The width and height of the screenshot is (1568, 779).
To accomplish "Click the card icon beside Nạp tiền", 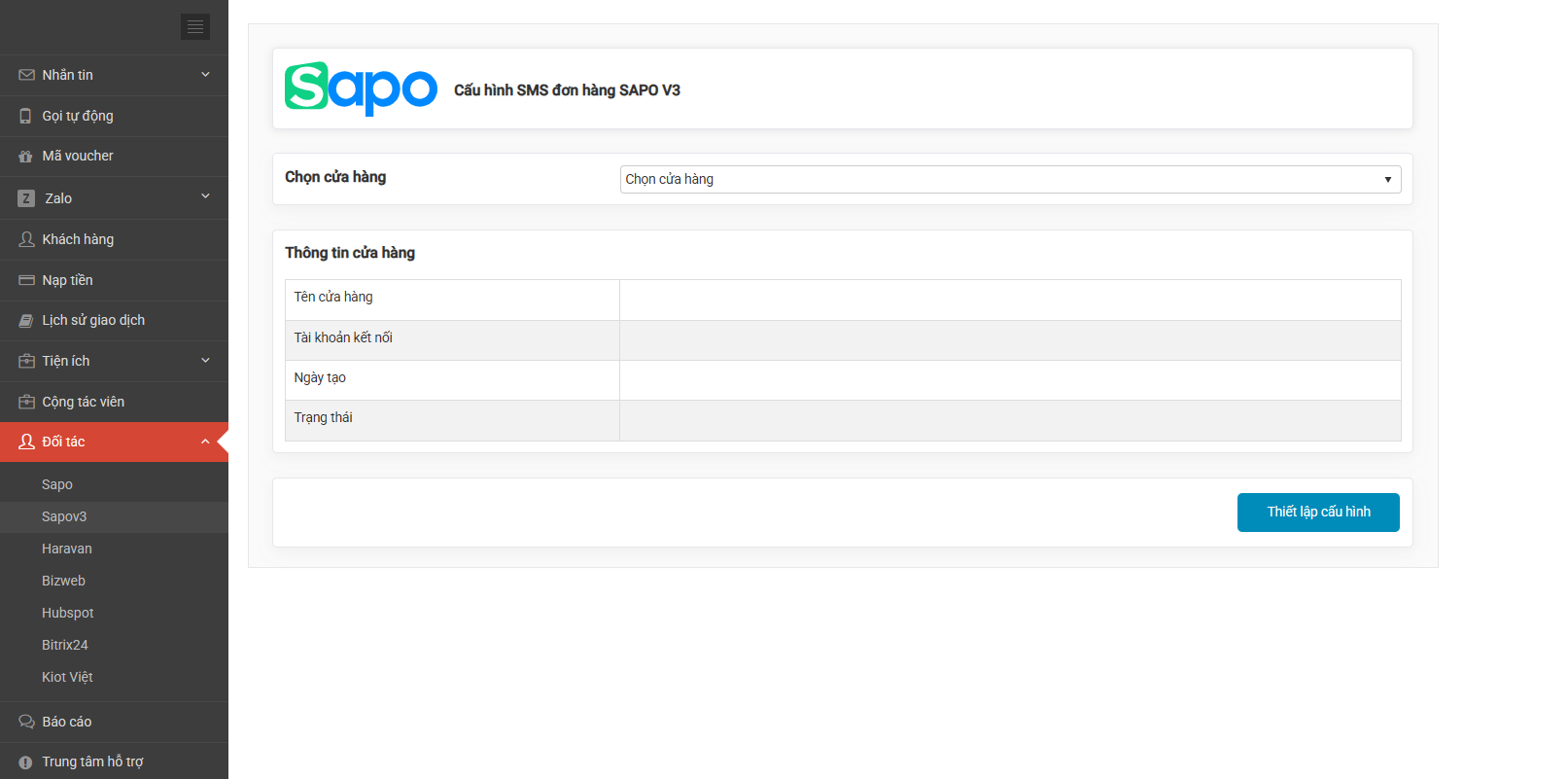I will click(x=26, y=280).
